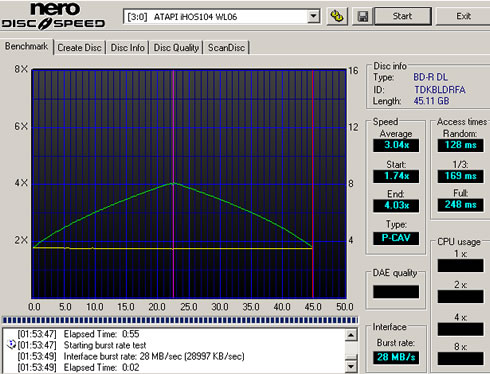The height and width of the screenshot is (374, 490).
Task: Click the Start button
Action: coord(403,16)
